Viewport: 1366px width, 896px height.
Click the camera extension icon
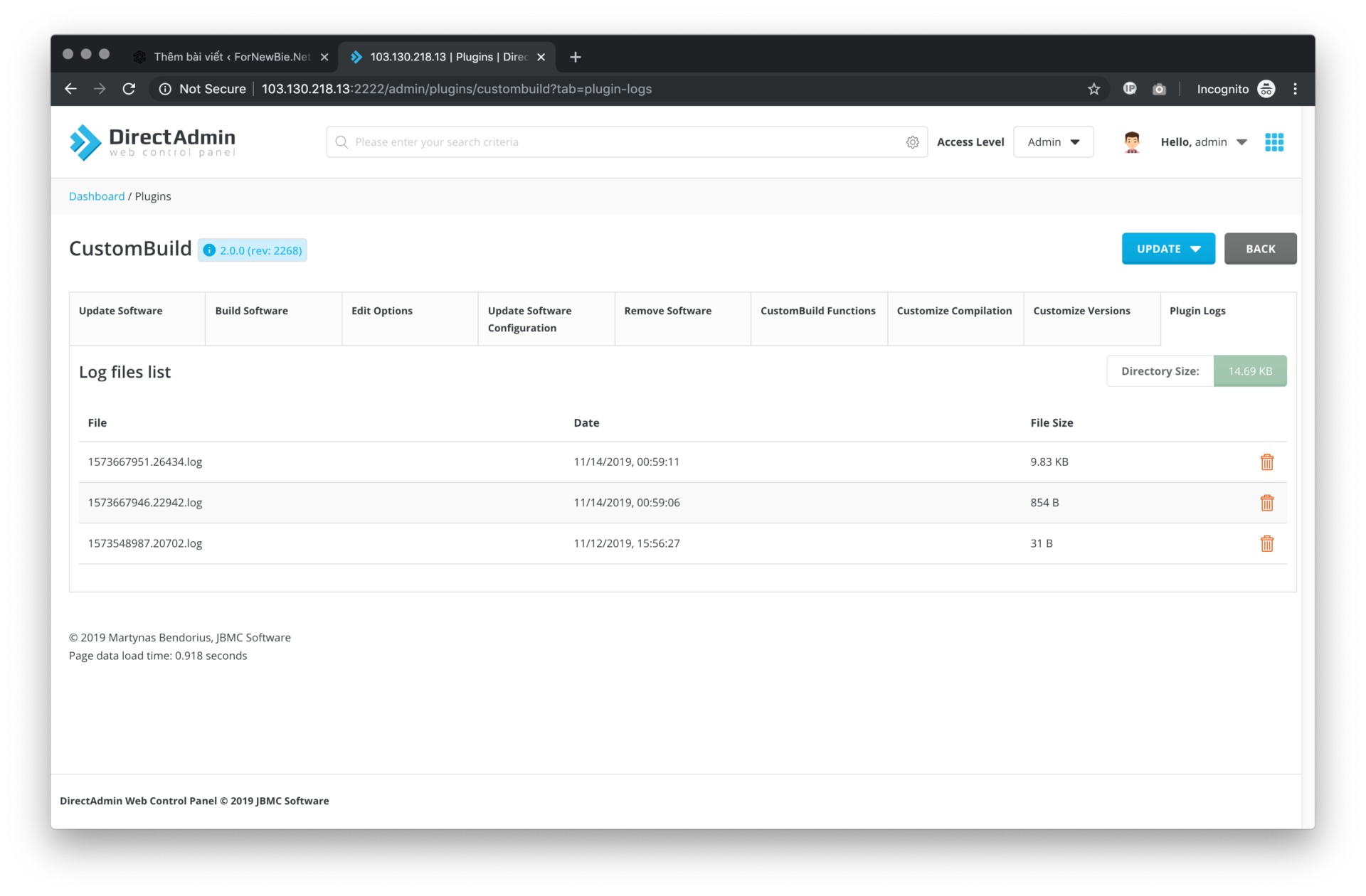(1159, 89)
